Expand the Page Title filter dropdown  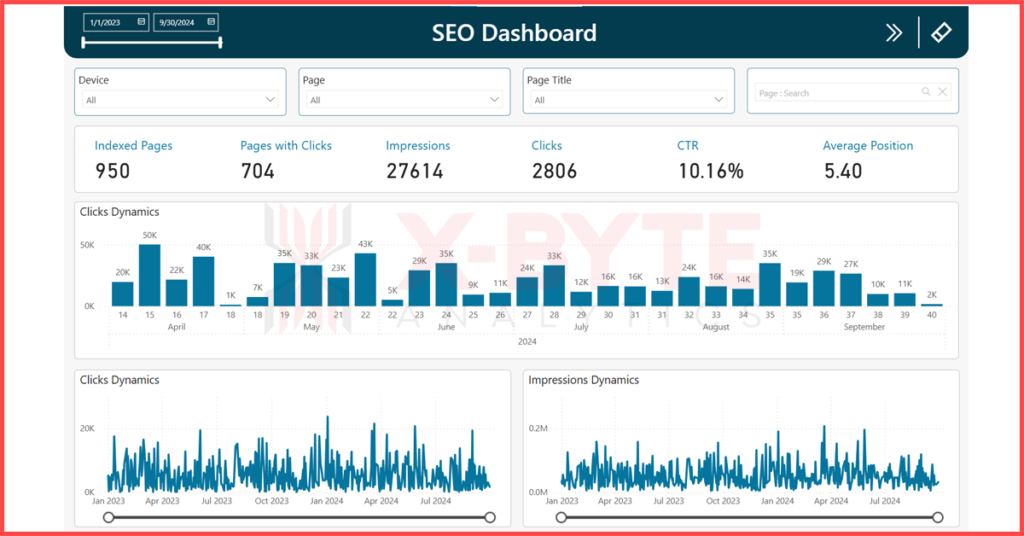coord(718,100)
